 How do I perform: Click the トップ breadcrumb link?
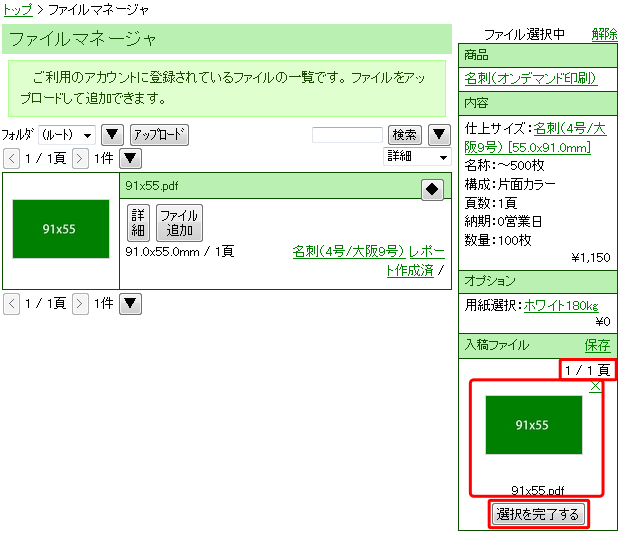tap(17, 9)
